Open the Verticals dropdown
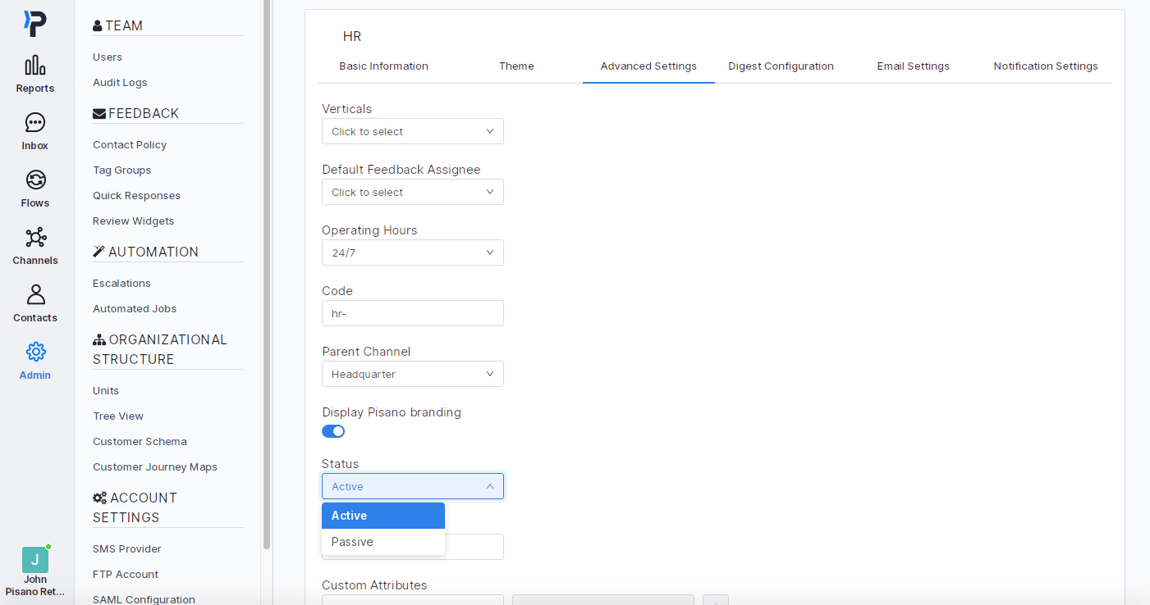The height and width of the screenshot is (605, 1150). click(412, 131)
